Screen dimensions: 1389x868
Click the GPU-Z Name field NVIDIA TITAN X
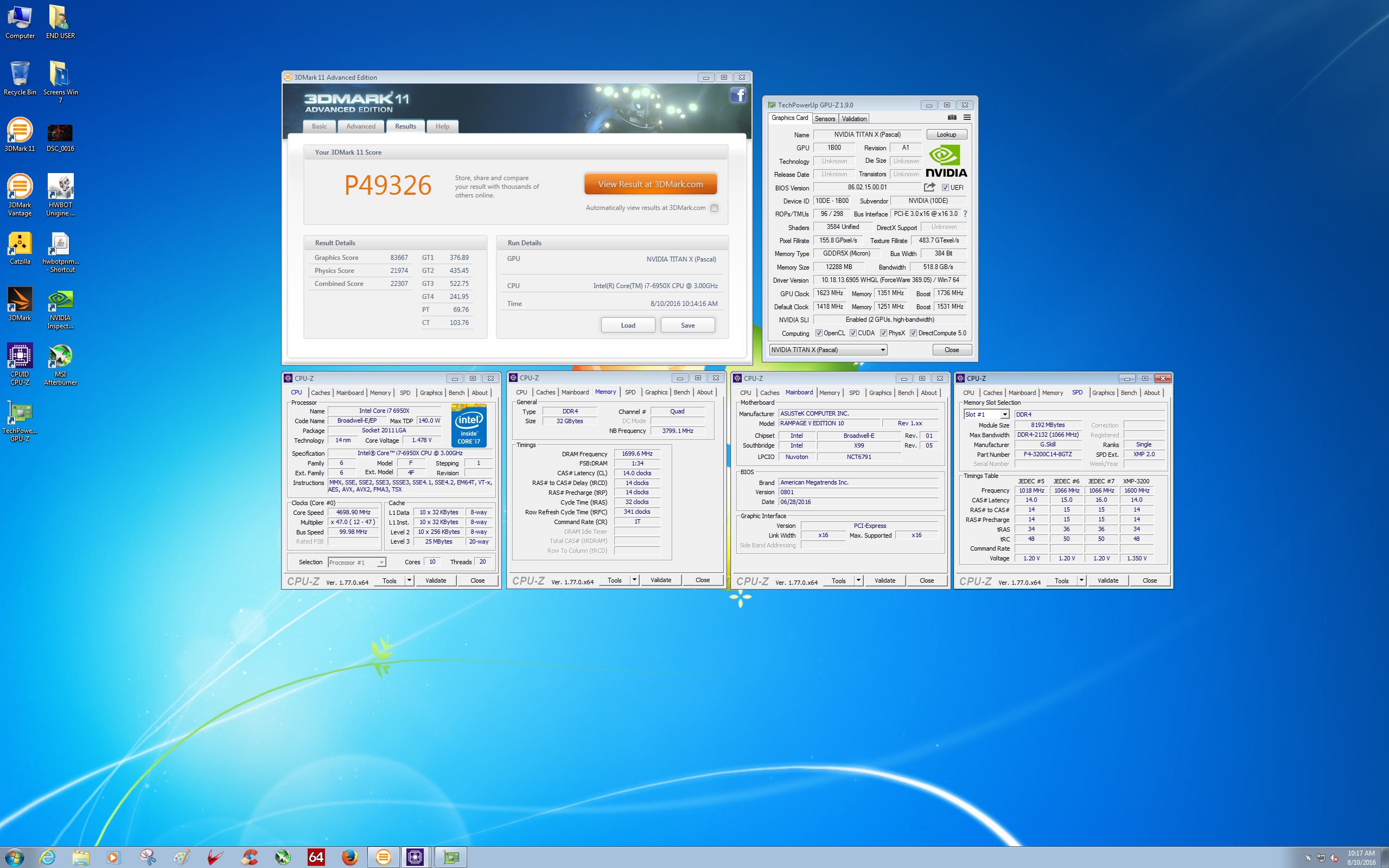[867, 135]
